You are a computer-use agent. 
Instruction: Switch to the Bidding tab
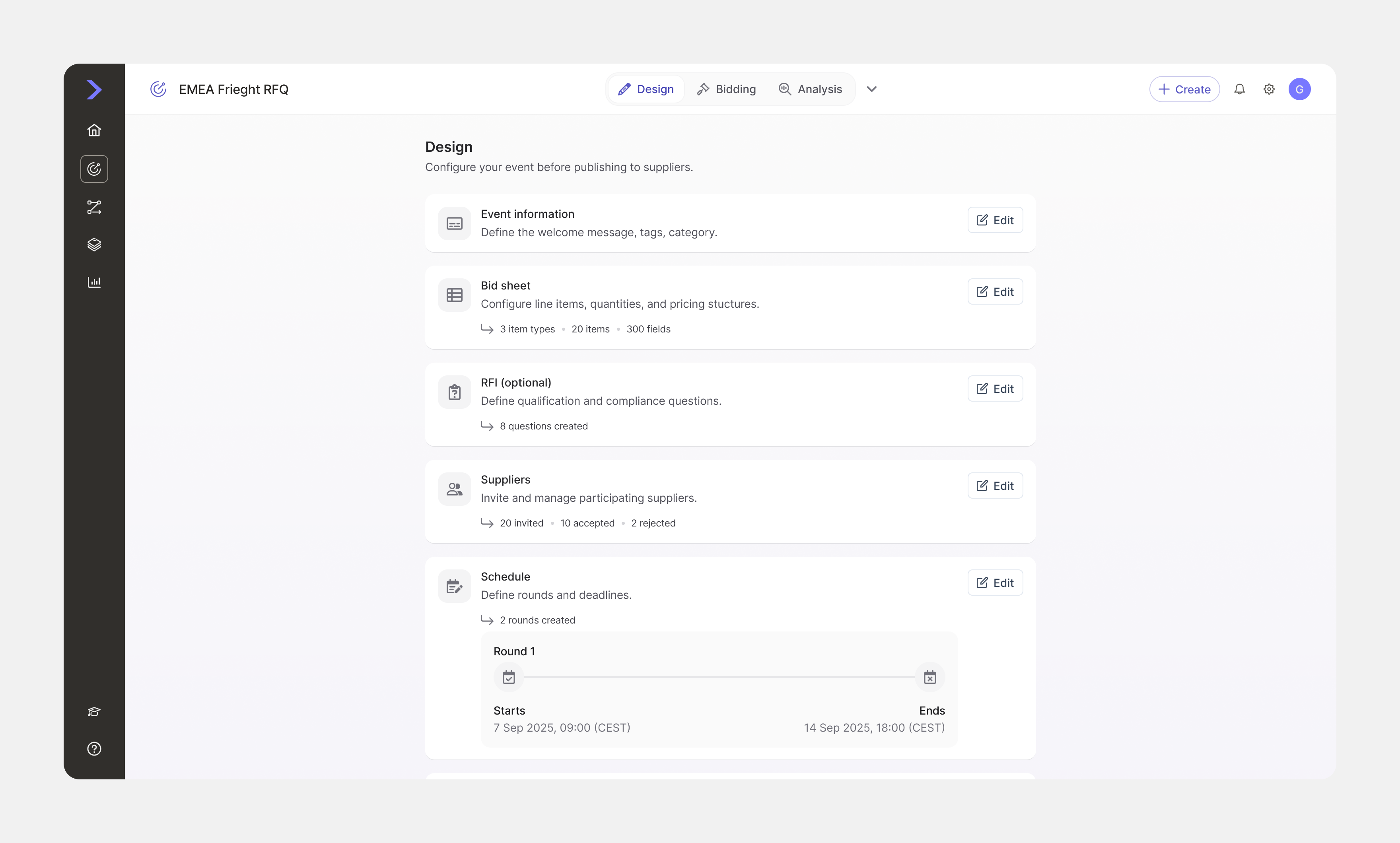727,89
